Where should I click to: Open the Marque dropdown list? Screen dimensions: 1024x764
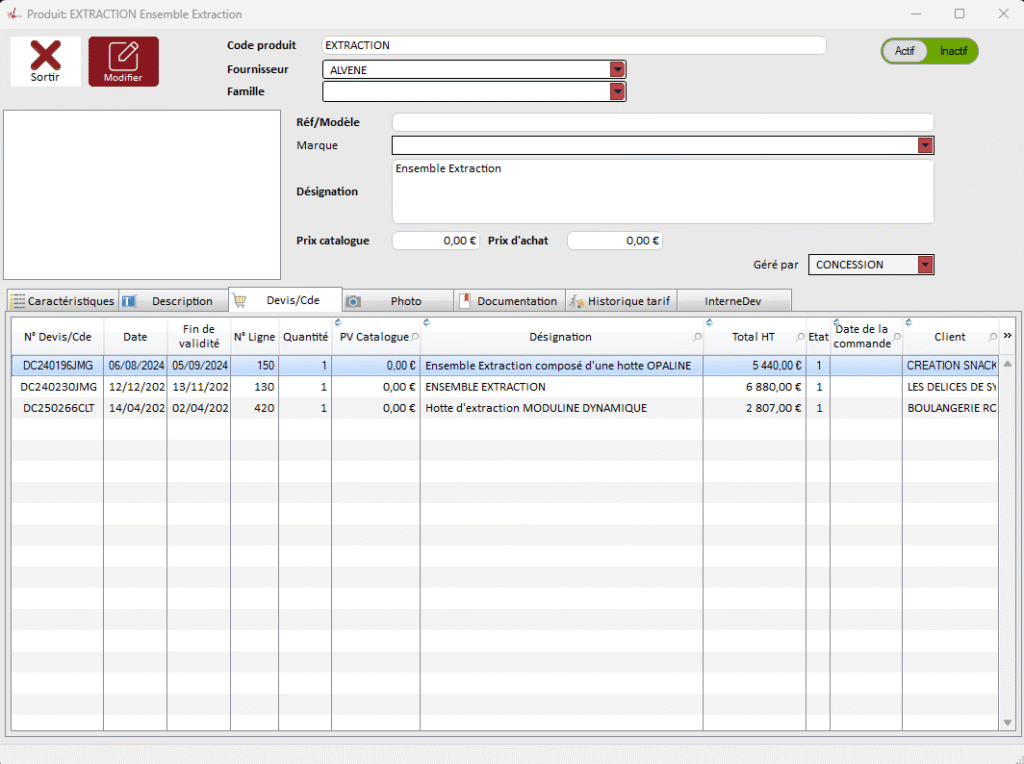coord(925,146)
